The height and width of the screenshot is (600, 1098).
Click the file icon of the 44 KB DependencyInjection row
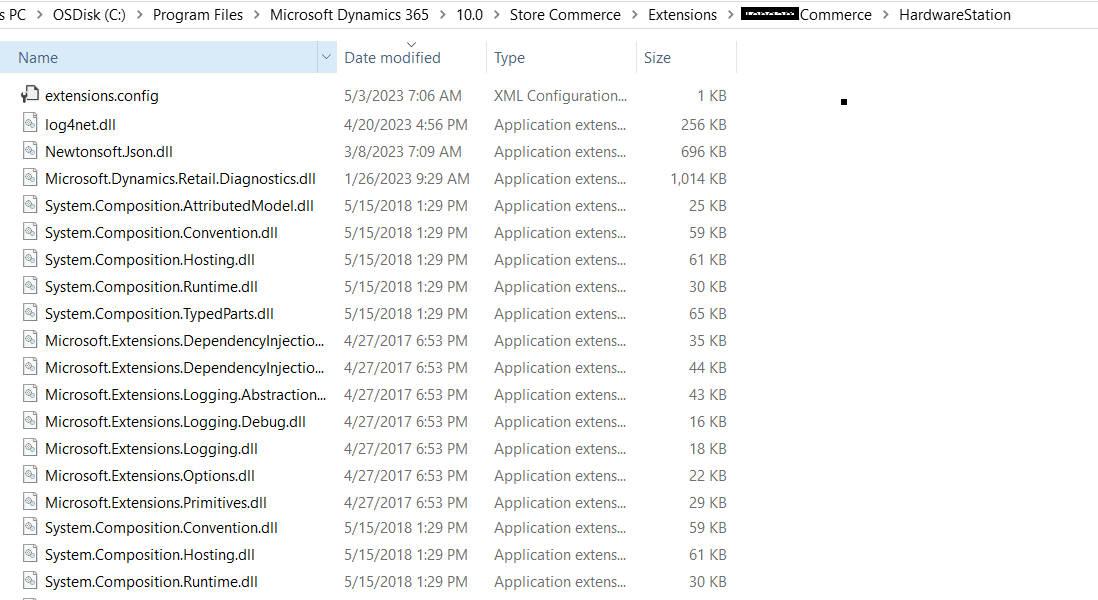click(x=29, y=366)
